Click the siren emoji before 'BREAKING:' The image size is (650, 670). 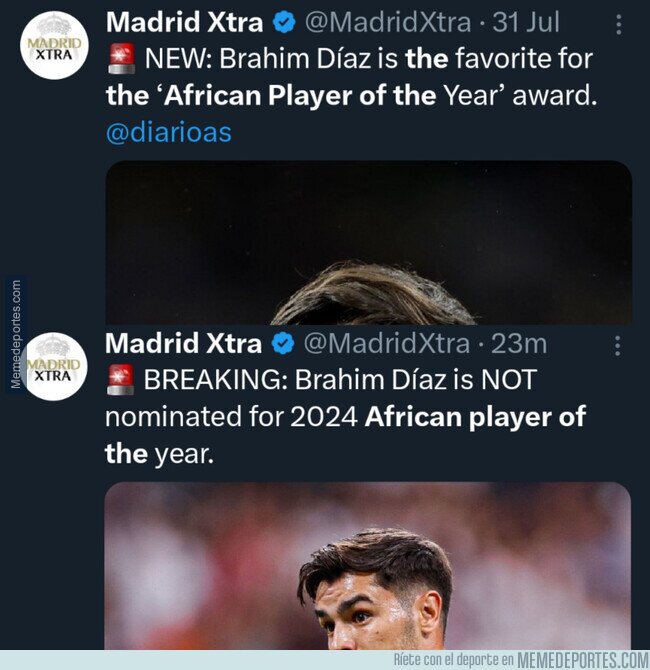pos(121,381)
